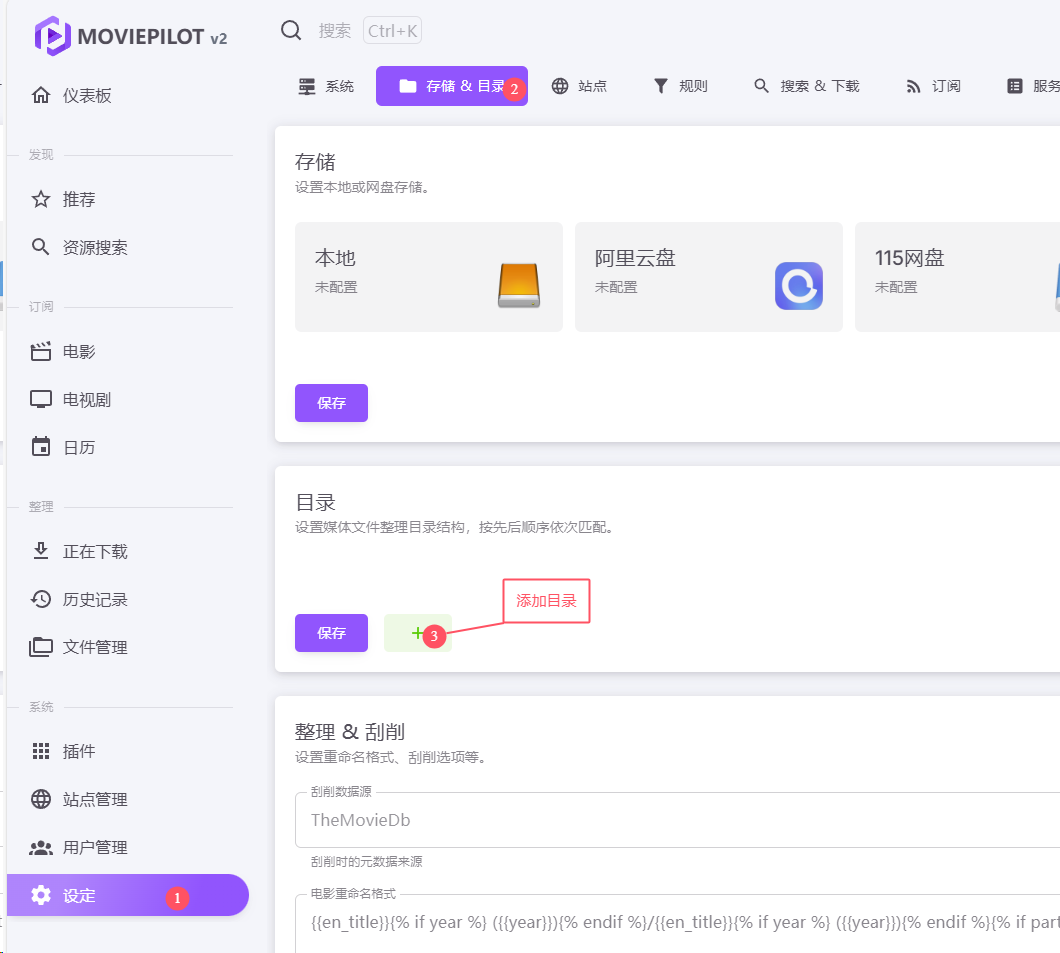Viewport: 1060px width, 953px height.
Task: Open 历史记录 in the sidebar
Action: click(128, 600)
